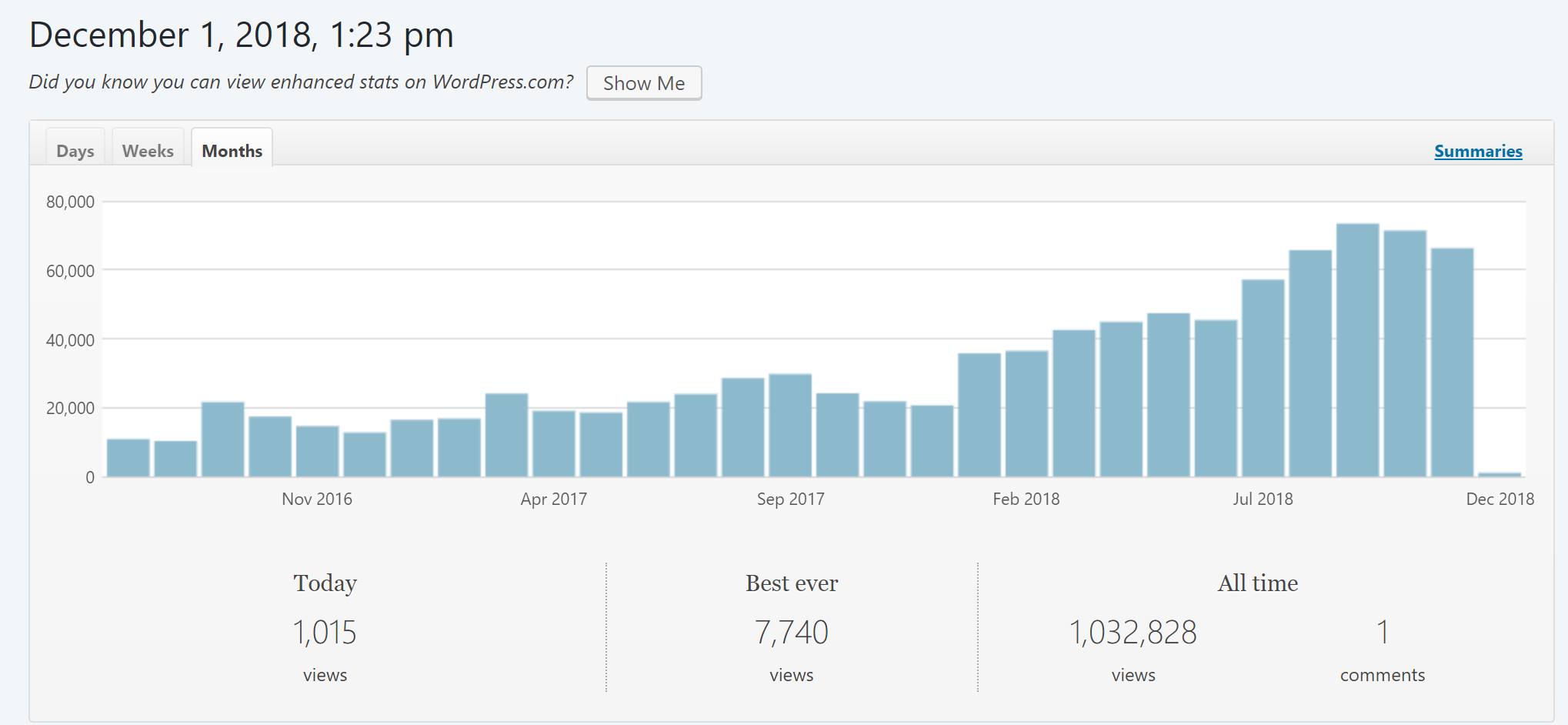Select the Jan 2018 bar in chart
The width and height of the screenshot is (1568, 725).
[979, 415]
